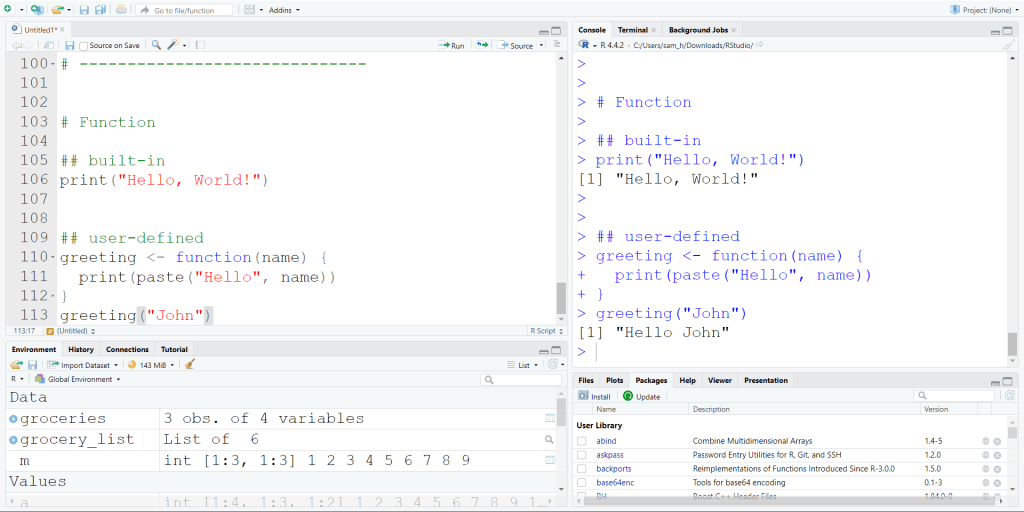The height and width of the screenshot is (512, 1024).
Task: Open the History tab
Action: coord(81,349)
